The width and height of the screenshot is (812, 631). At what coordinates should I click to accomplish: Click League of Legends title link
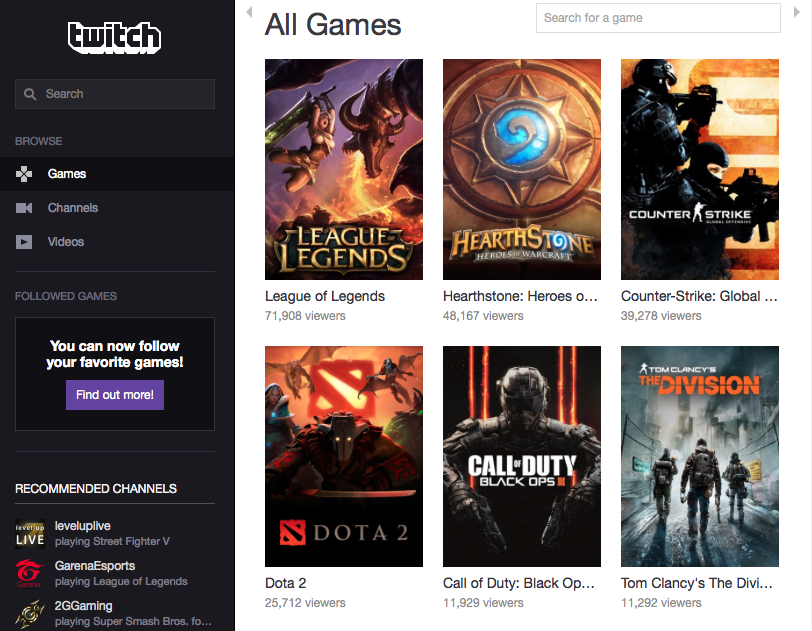click(x=325, y=296)
